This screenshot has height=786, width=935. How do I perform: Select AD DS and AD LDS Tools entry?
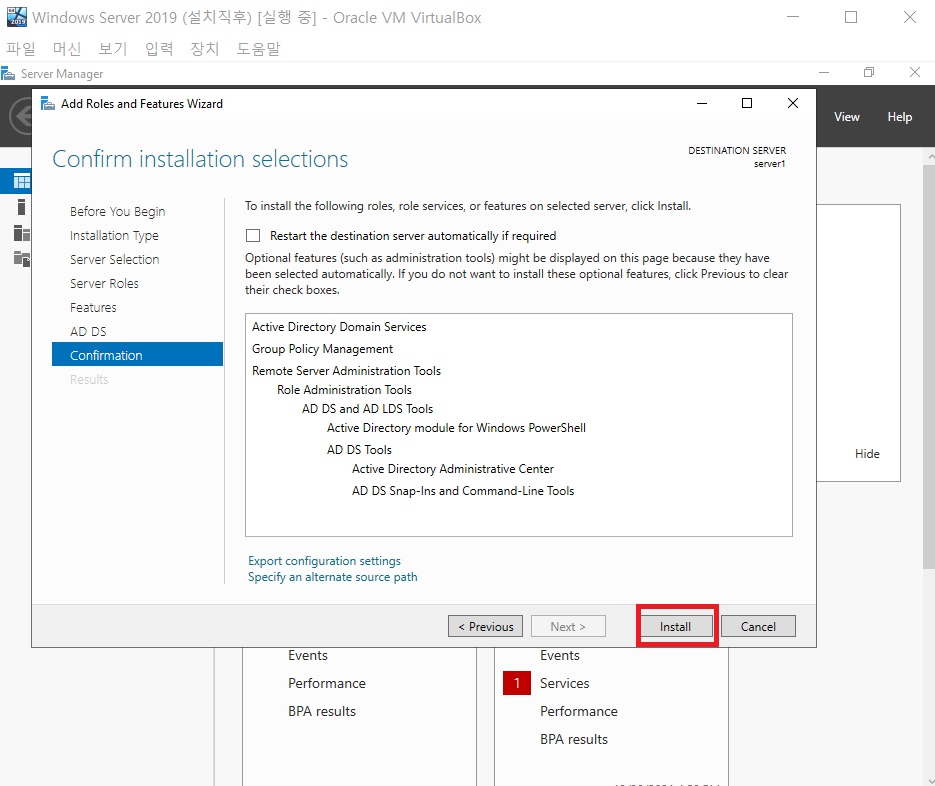click(x=367, y=409)
